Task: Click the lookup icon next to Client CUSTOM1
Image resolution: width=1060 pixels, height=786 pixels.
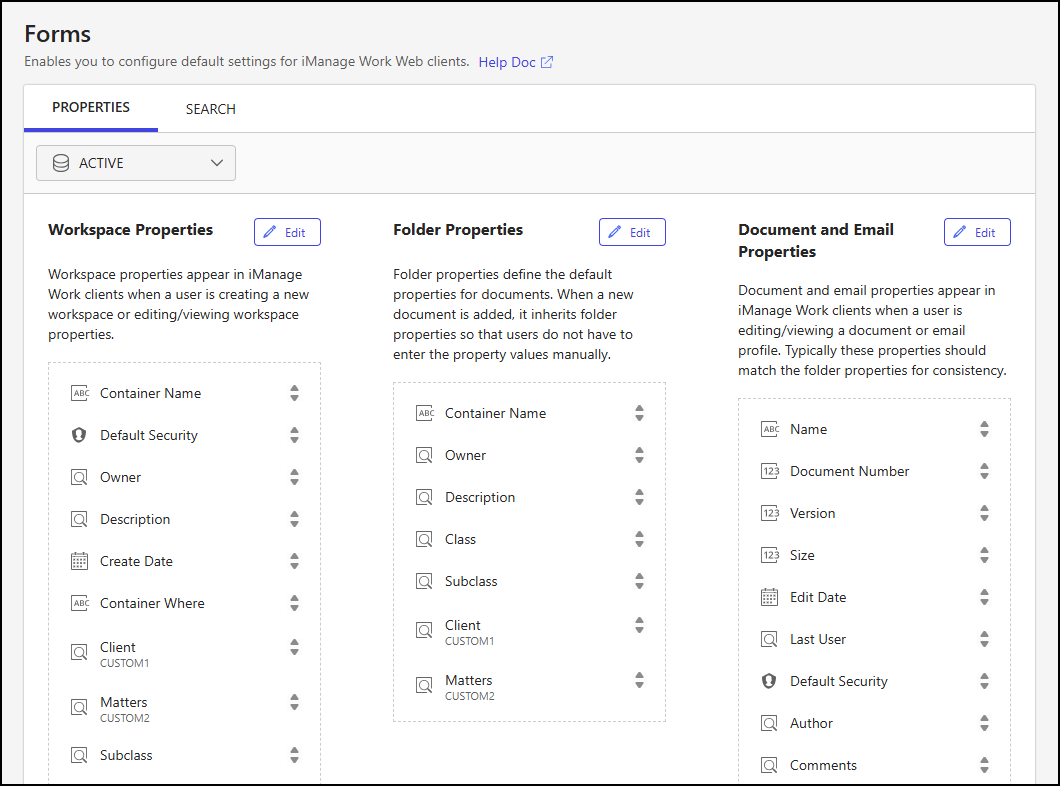Action: 79,651
